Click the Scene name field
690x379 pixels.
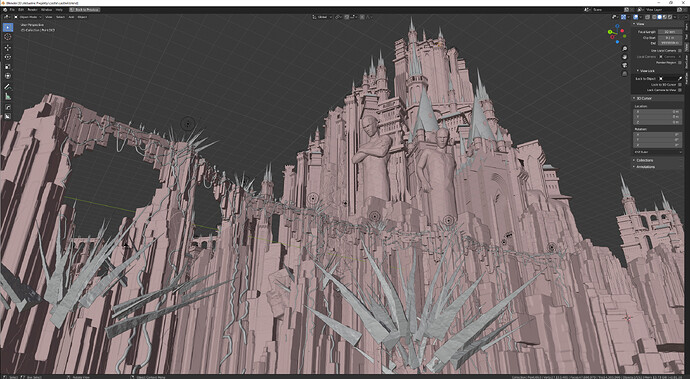[x=606, y=9]
